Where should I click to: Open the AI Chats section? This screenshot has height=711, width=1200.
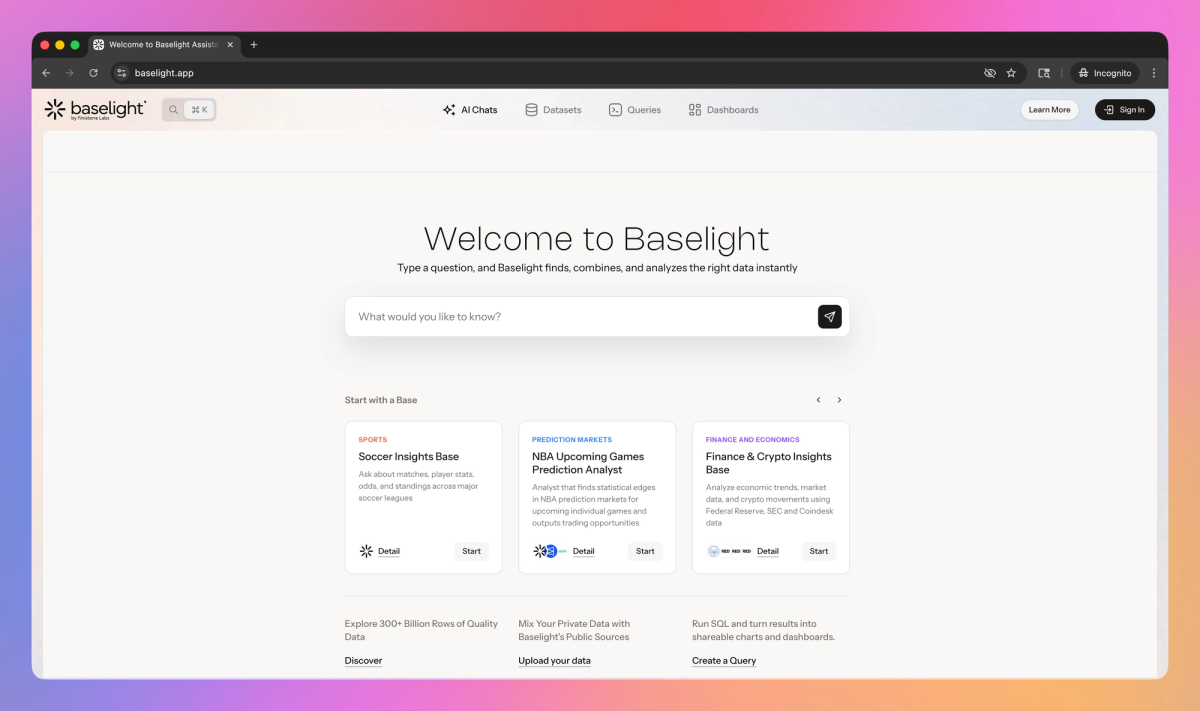(x=470, y=109)
